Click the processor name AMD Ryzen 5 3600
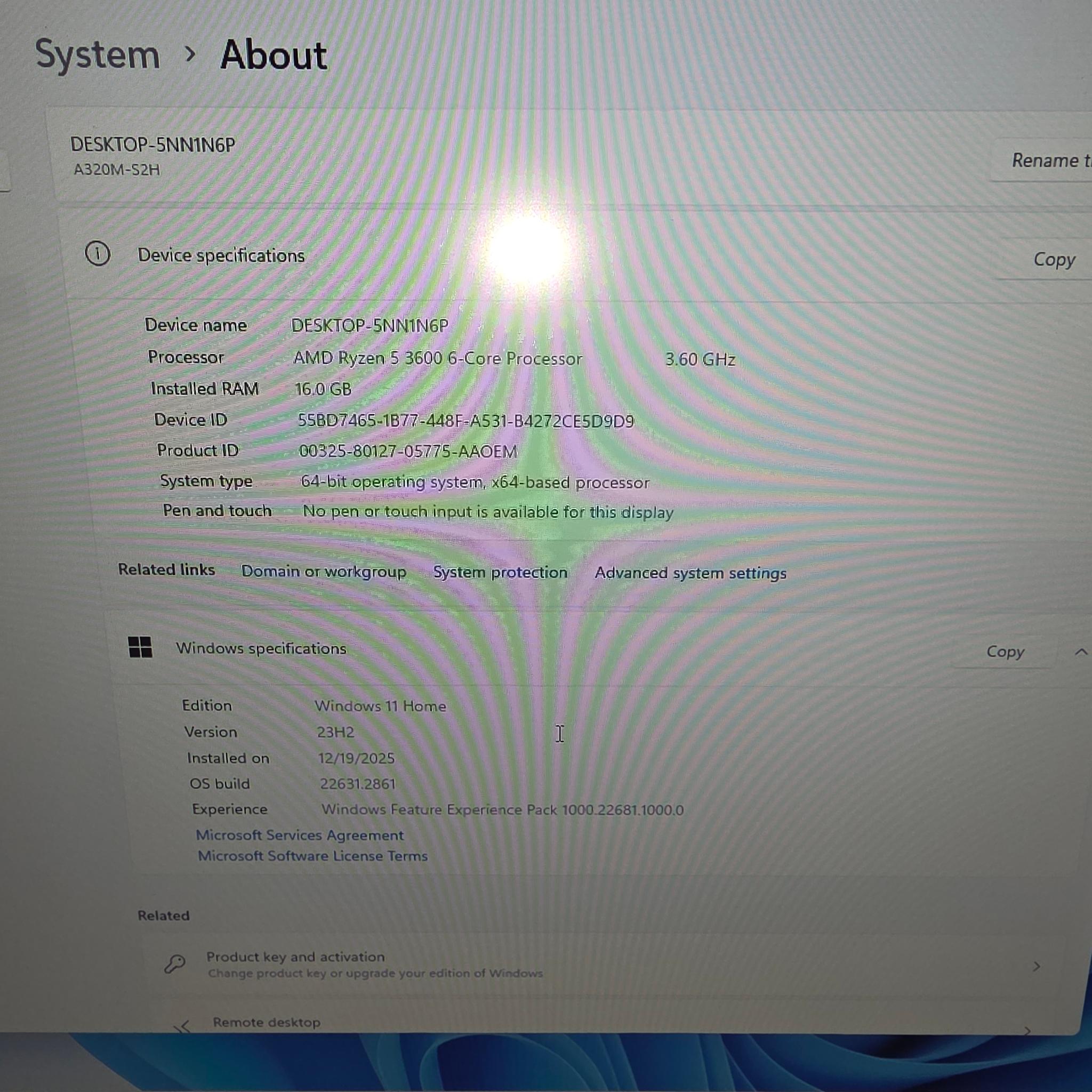The width and height of the screenshot is (1092, 1092). (437, 358)
